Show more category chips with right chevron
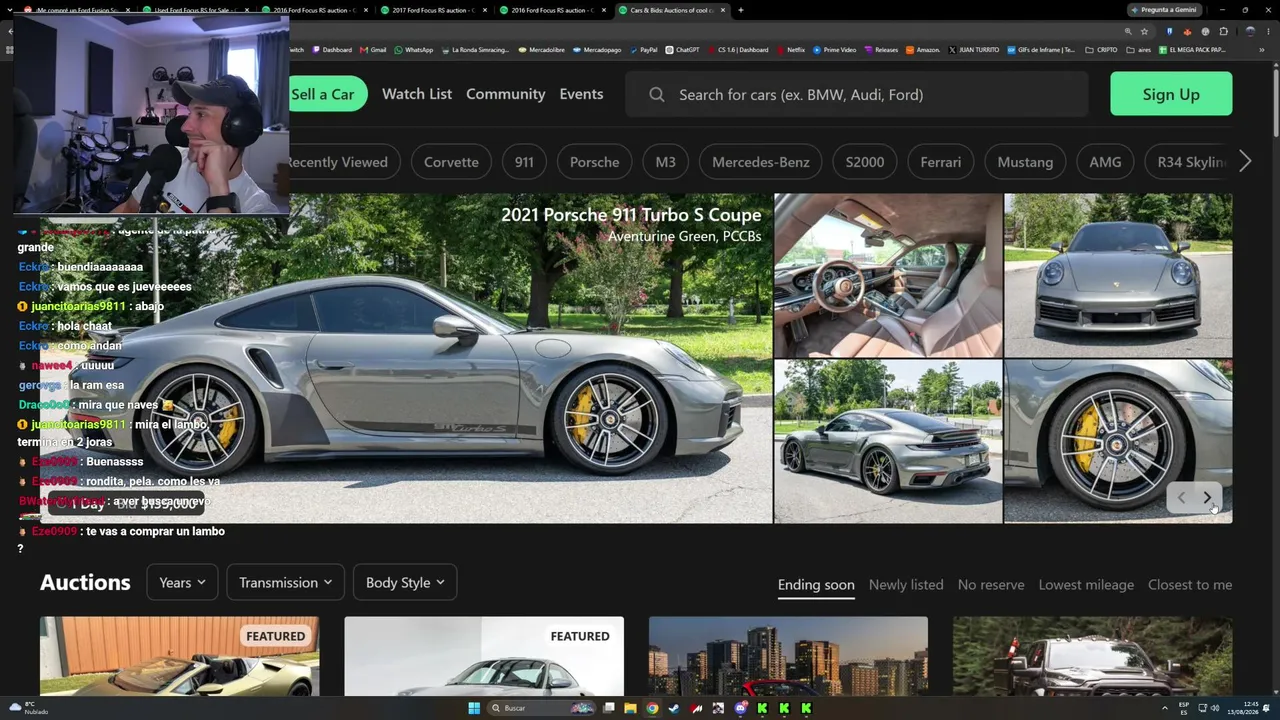This screenshot has width=1280, height=720. click(1245, 162)
